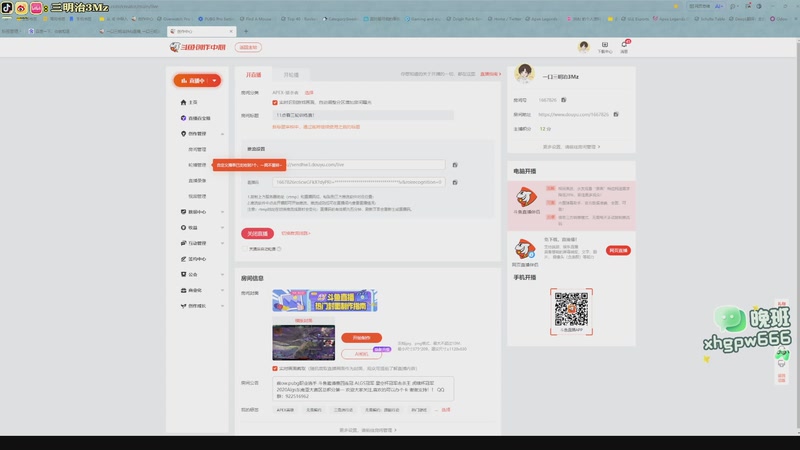
Task: Close the active browser tab
Action: [231, 31]
